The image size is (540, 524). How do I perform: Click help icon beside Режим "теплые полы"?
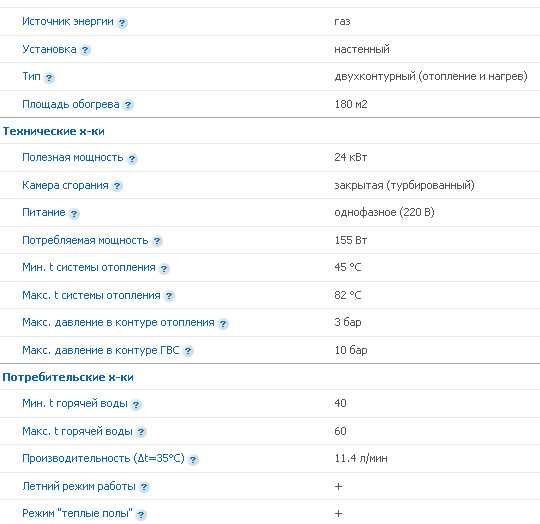(x=141, y=514)
